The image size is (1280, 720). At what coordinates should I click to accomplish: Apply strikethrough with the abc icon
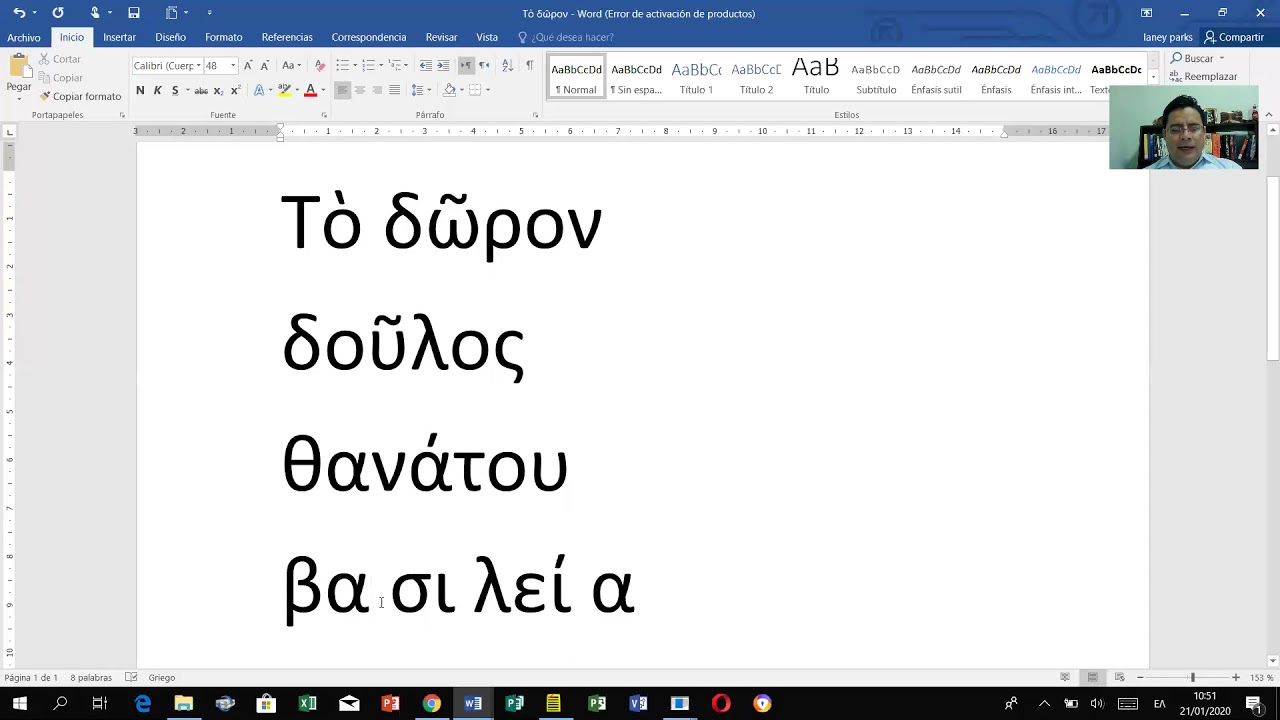click(201, 90)
